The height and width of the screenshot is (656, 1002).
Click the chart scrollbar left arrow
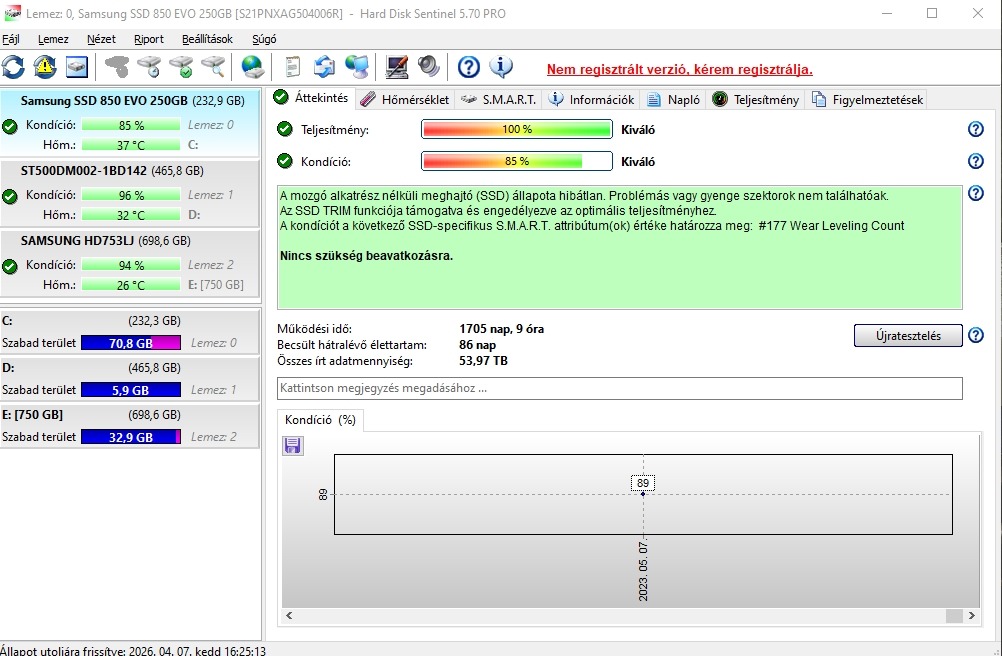[x=289, y=616]
